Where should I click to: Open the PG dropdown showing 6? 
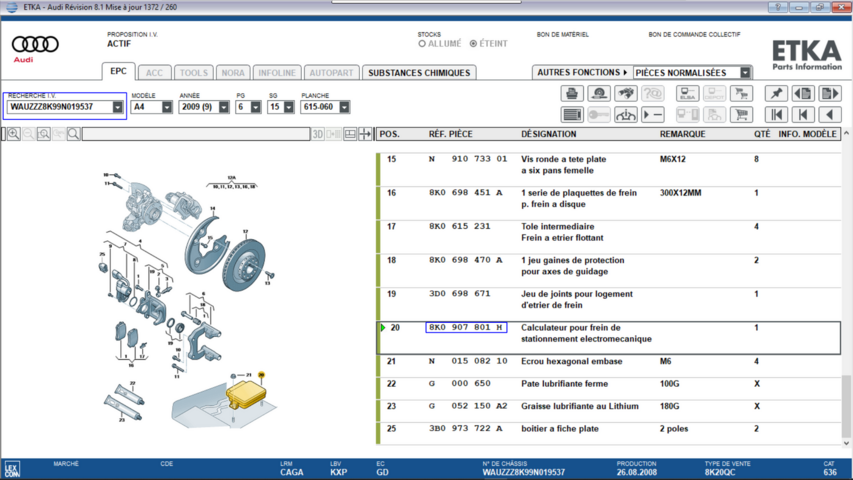point(256,107)
